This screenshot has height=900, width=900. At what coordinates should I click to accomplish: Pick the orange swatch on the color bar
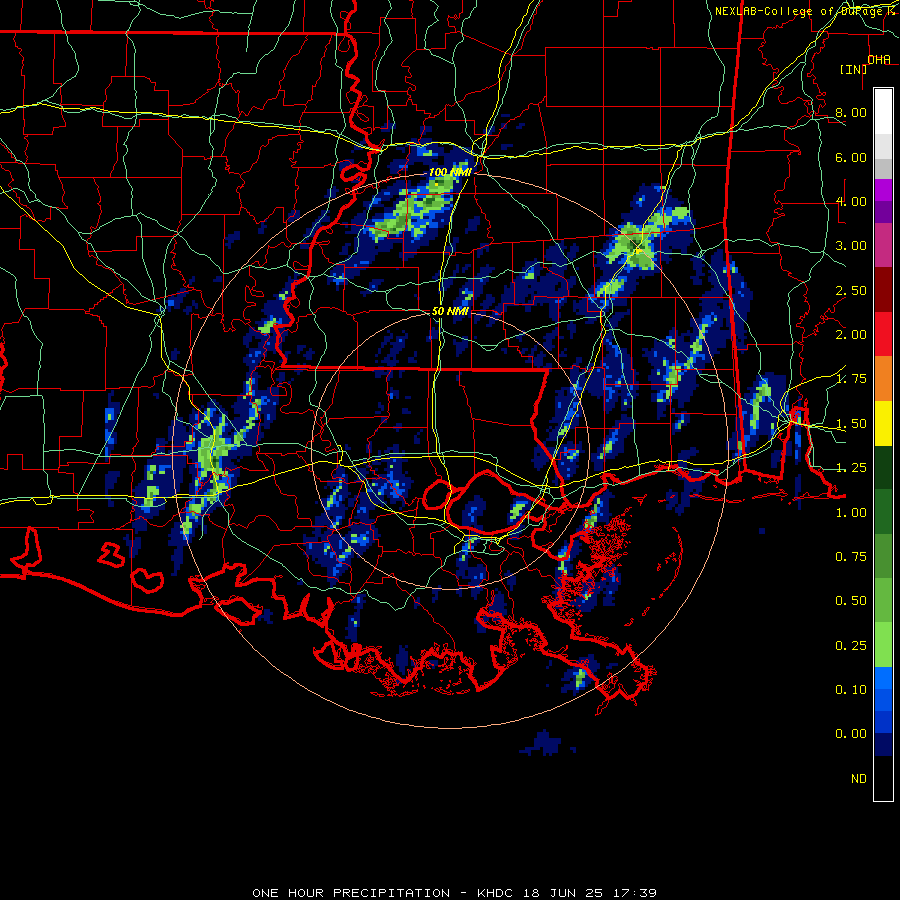(883, 379)
